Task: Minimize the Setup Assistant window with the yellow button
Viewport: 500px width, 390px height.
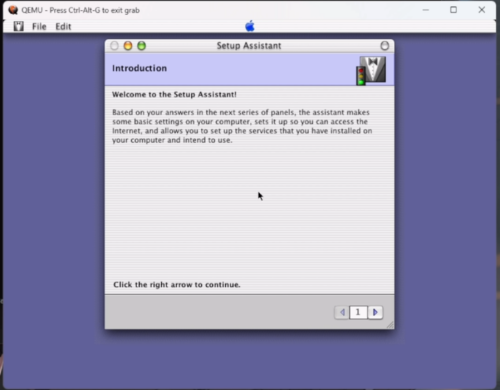Action: 128,46
